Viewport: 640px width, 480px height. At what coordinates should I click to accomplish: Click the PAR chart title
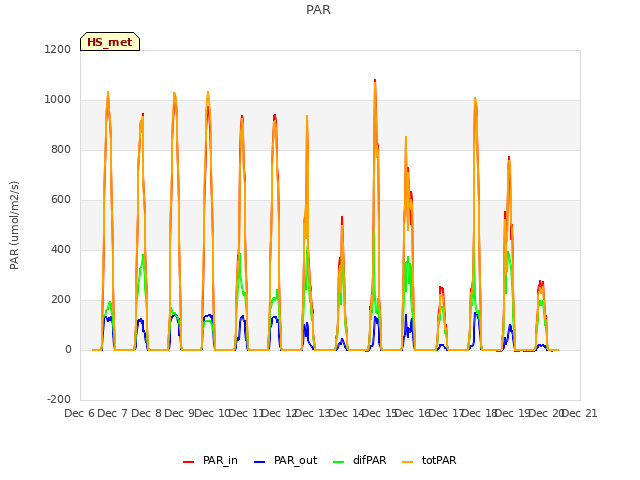[x=318, y=10]
